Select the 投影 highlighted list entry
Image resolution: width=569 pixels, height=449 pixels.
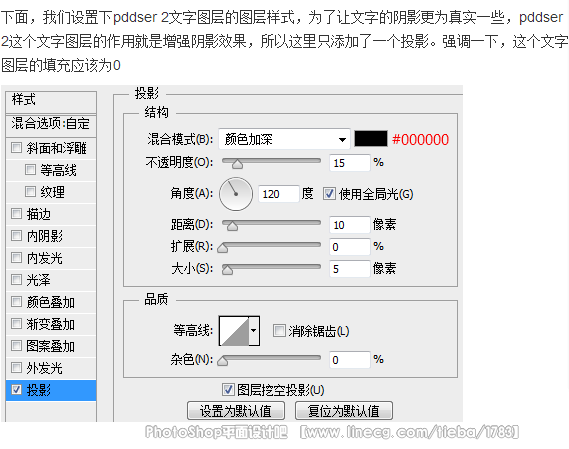51,390
